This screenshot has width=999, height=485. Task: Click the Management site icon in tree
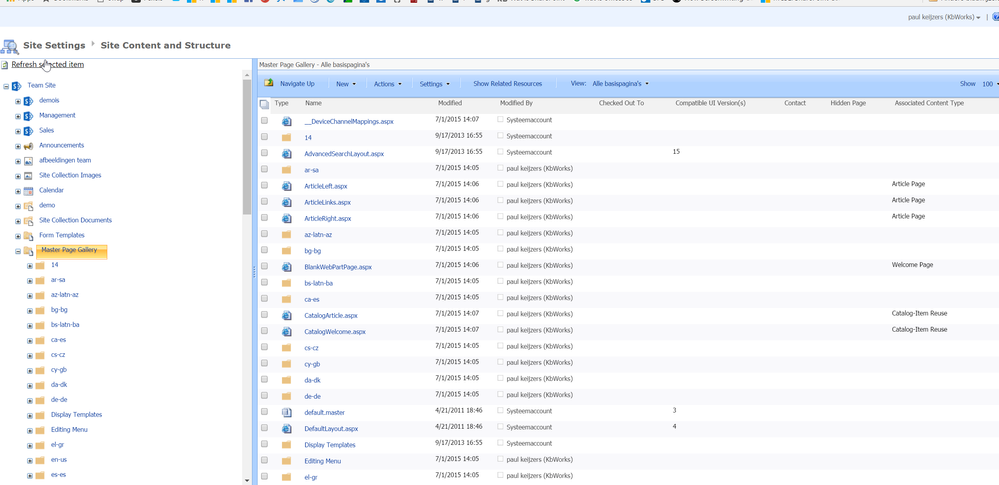coord(28,116)
